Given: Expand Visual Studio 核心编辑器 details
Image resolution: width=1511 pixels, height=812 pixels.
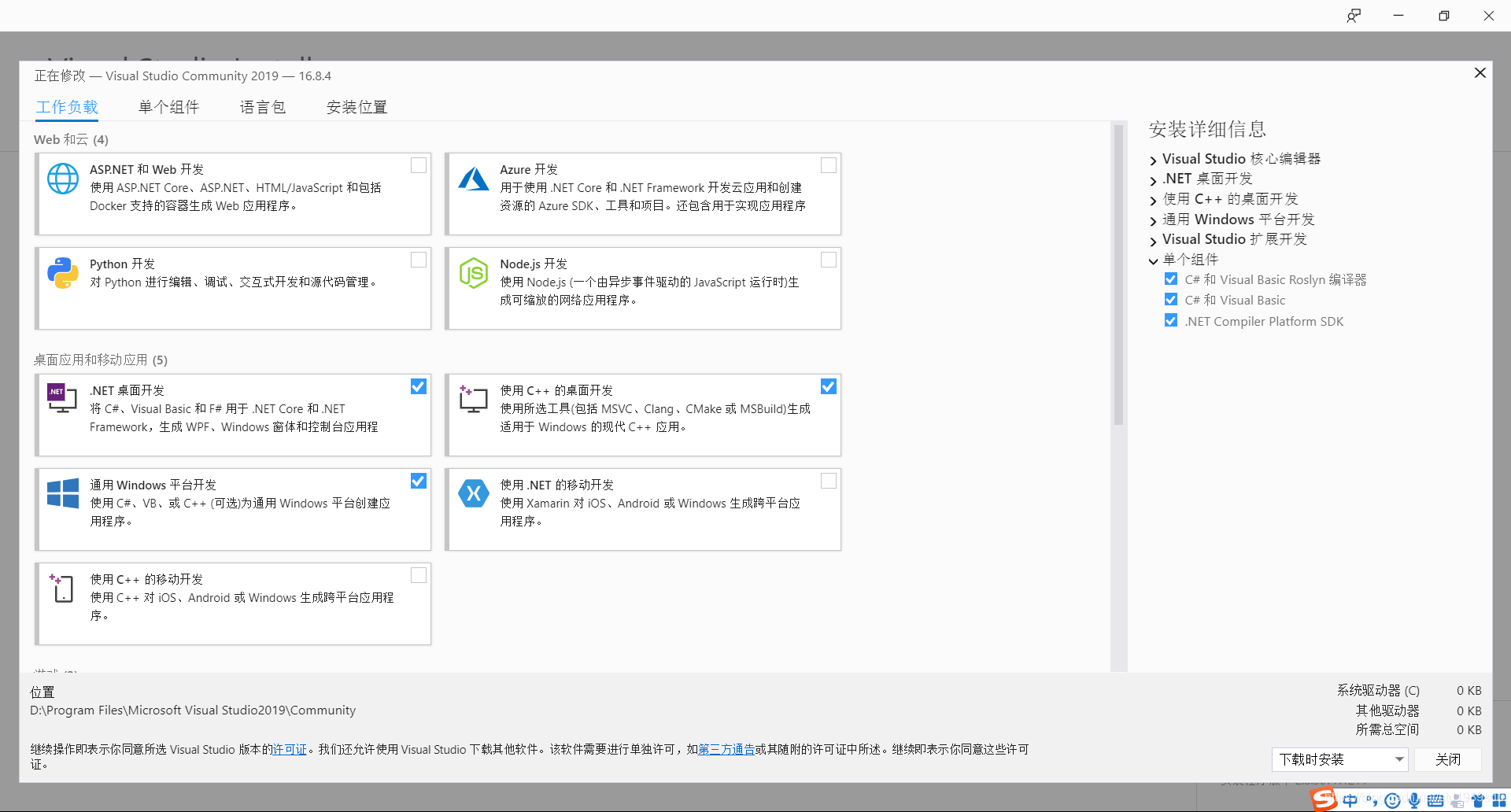Looking at the screenshot, I should pos(1153,161).
